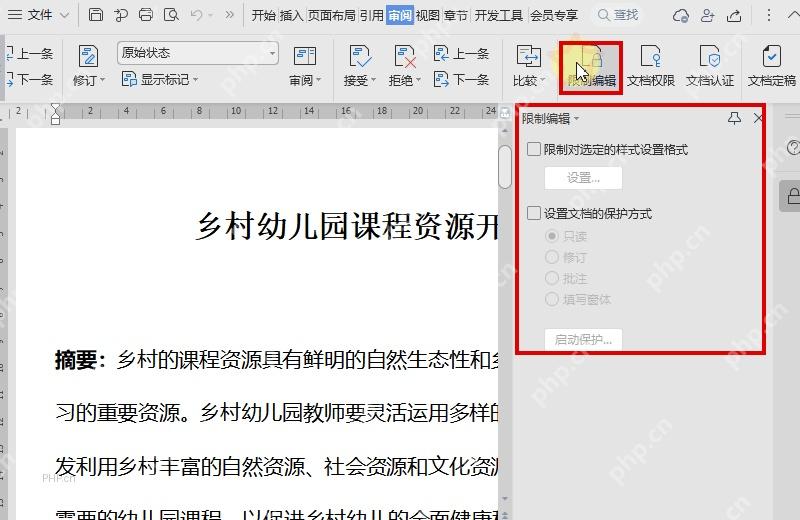Open Print Preview icon
The image size is (800, 520).
click(x=171, y=15)
